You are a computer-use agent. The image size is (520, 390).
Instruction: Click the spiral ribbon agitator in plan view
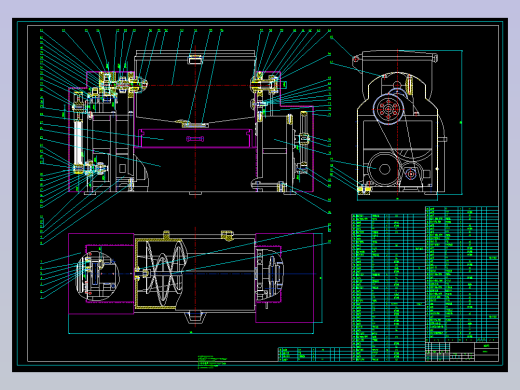click(x=164, y=272)
